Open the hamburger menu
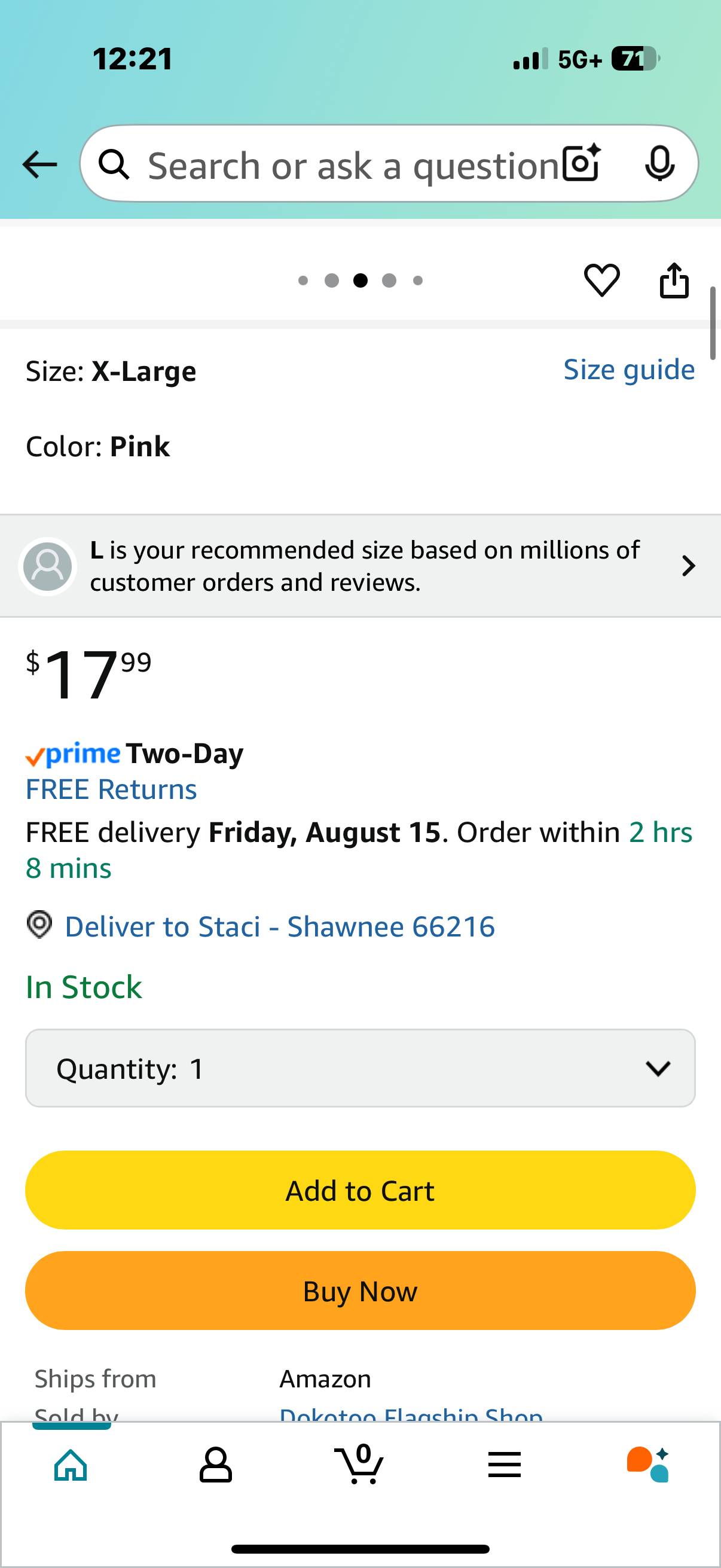The image size is (721, 1568). pyautogui.click(x=505, y=1465)
